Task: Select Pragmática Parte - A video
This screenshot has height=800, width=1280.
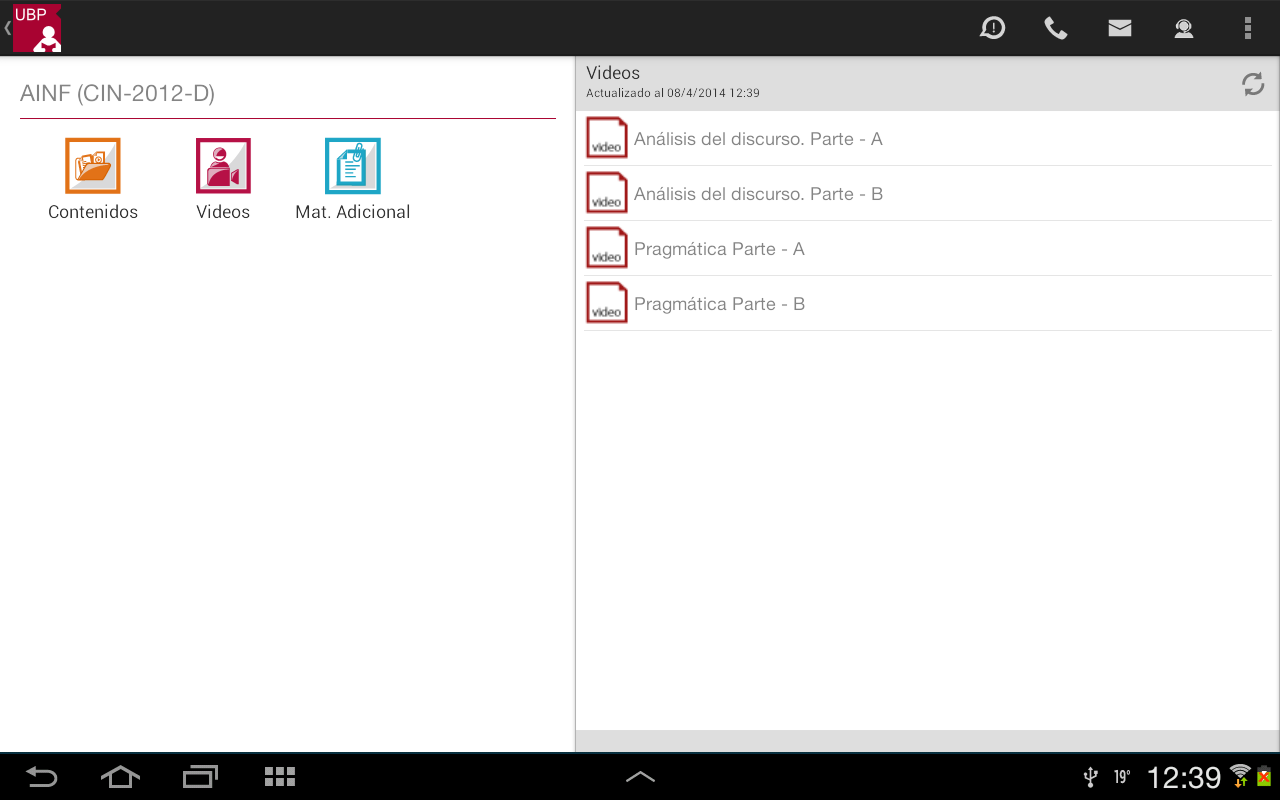Action: tap(719, 249)
